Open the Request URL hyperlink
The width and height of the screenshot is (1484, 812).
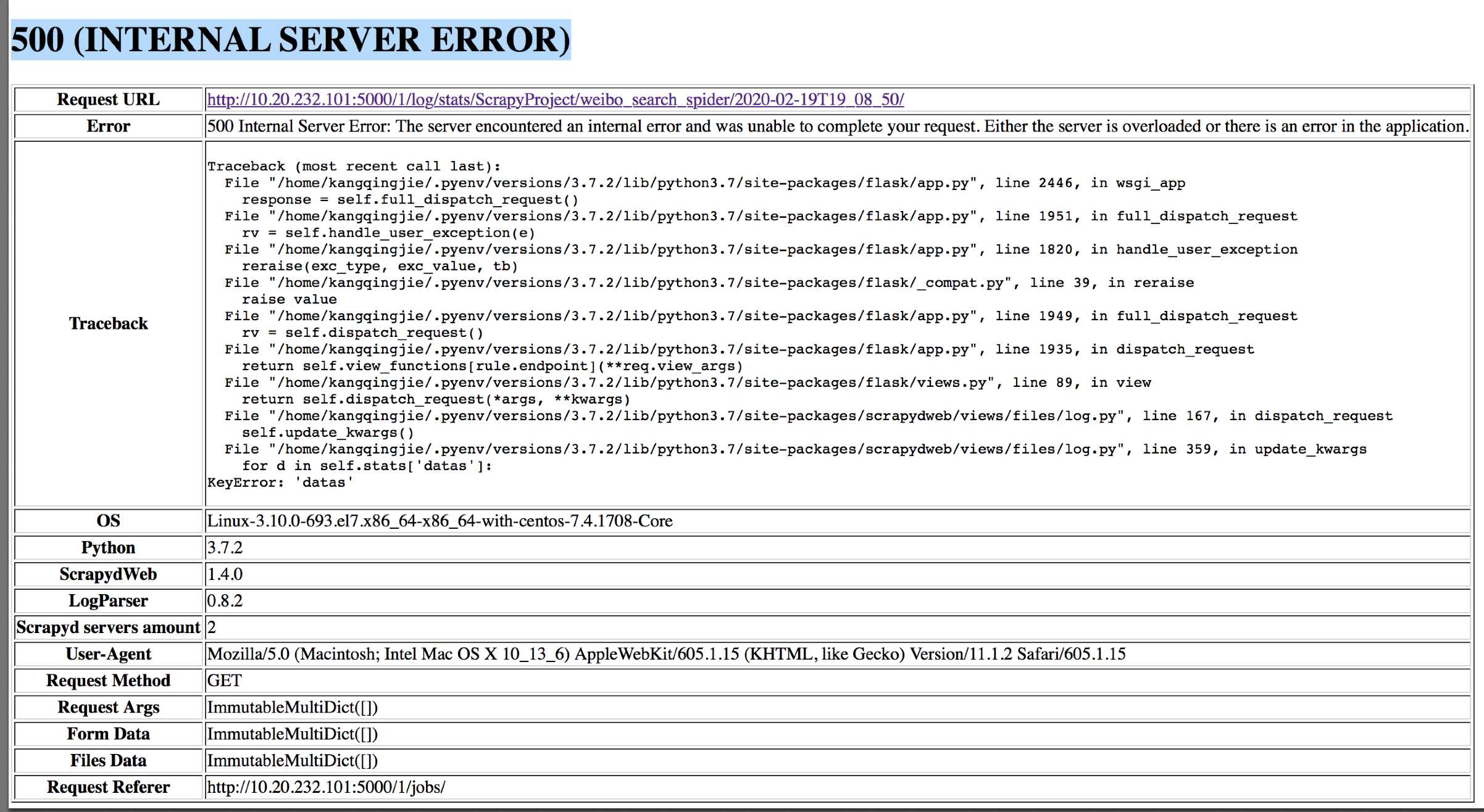556,99
